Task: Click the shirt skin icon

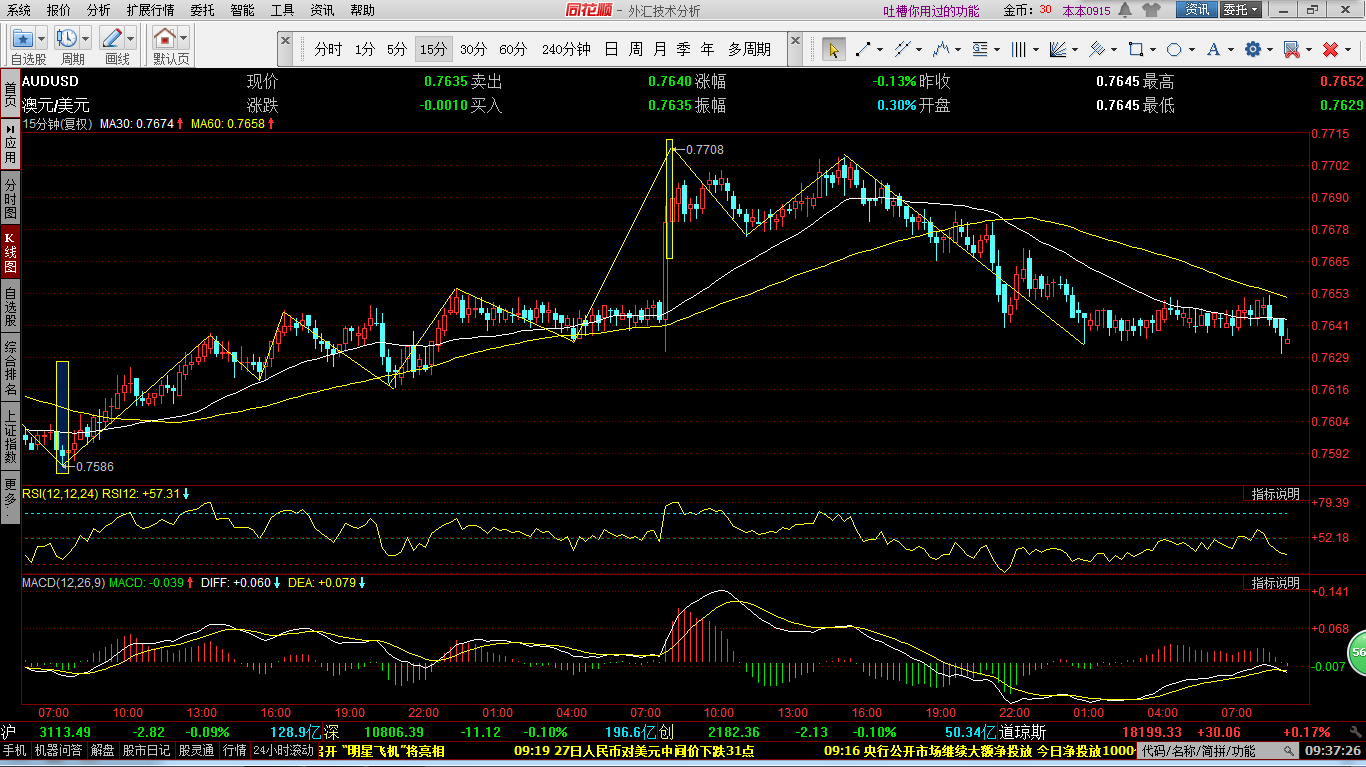Action: (1151, 10)
